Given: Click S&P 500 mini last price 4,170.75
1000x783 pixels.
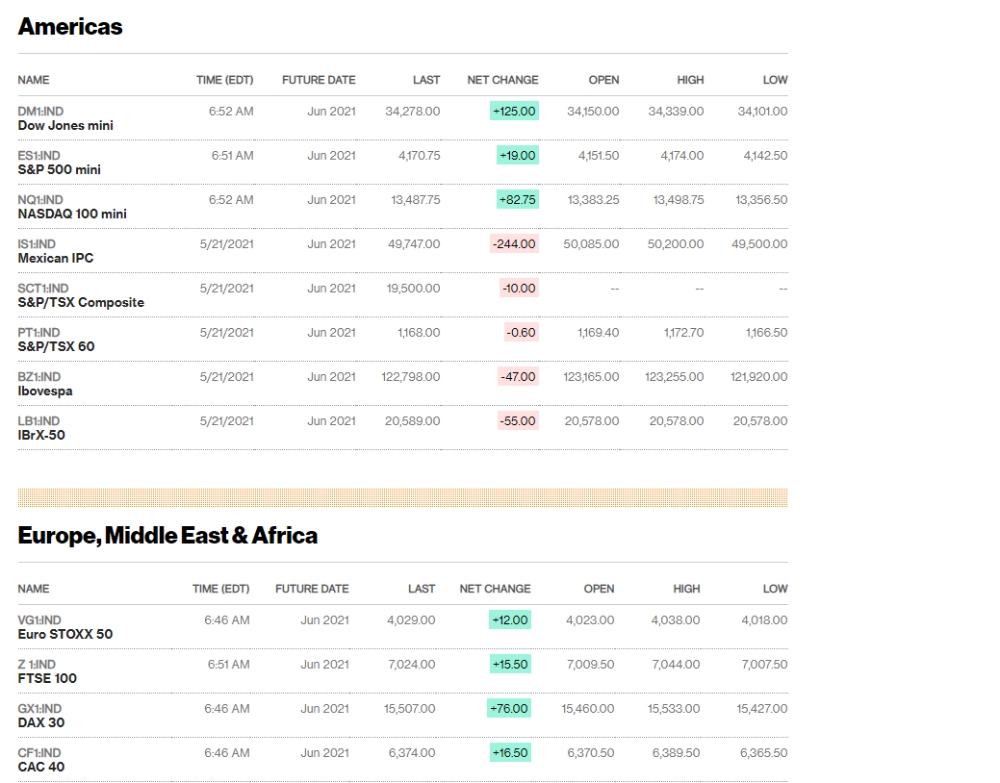Looking at the screenshot, I should point(420,156).
